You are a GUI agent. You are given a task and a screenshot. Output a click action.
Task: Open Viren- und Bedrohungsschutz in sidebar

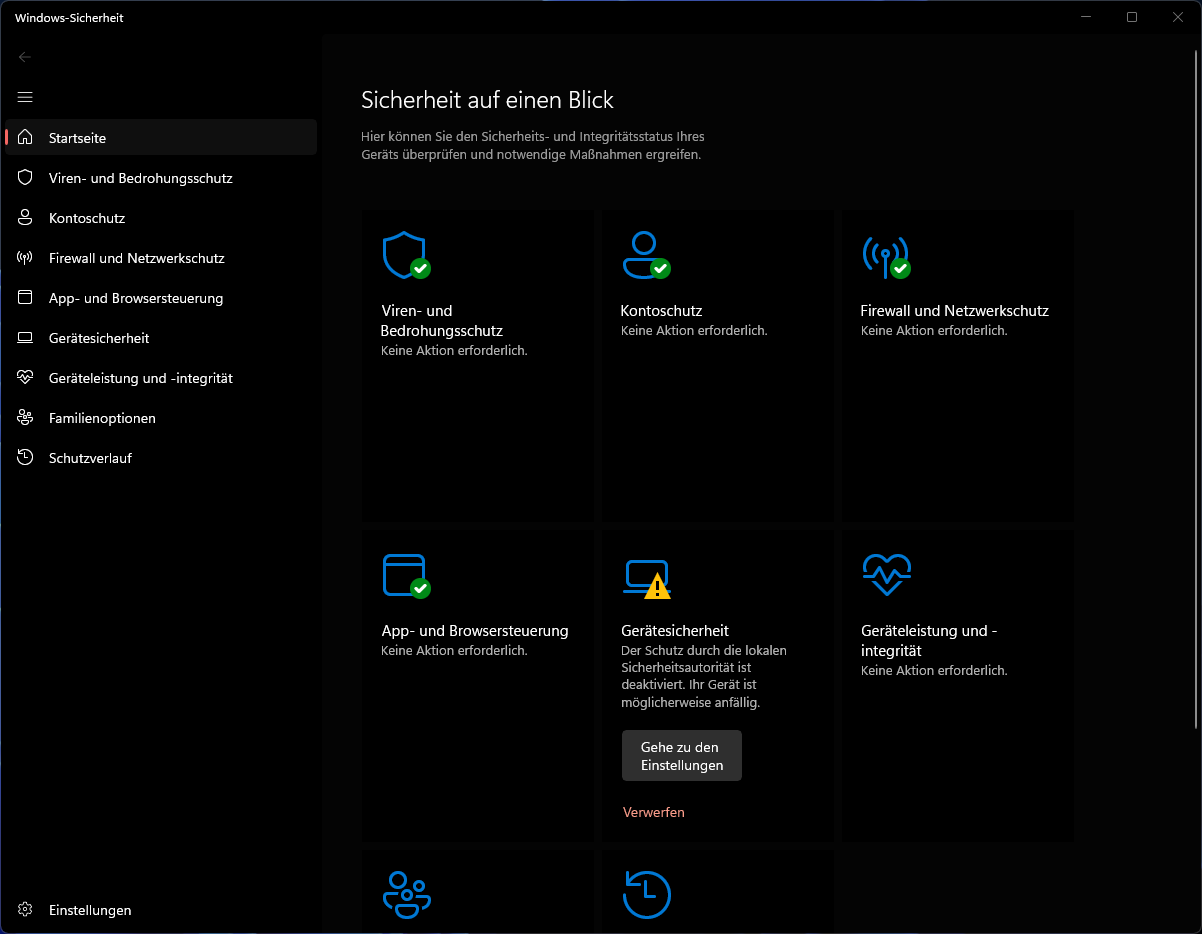tap(161, 177)
